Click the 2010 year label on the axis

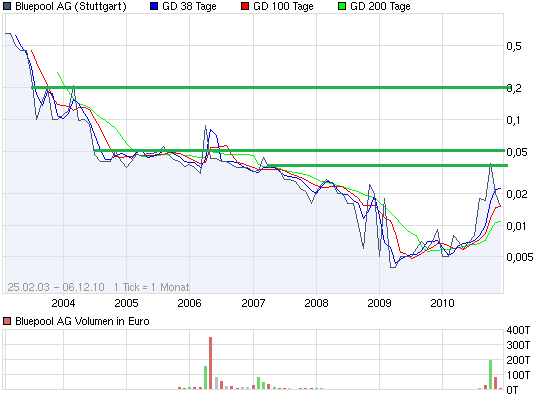pyautogui.click(x=442, y=303)
